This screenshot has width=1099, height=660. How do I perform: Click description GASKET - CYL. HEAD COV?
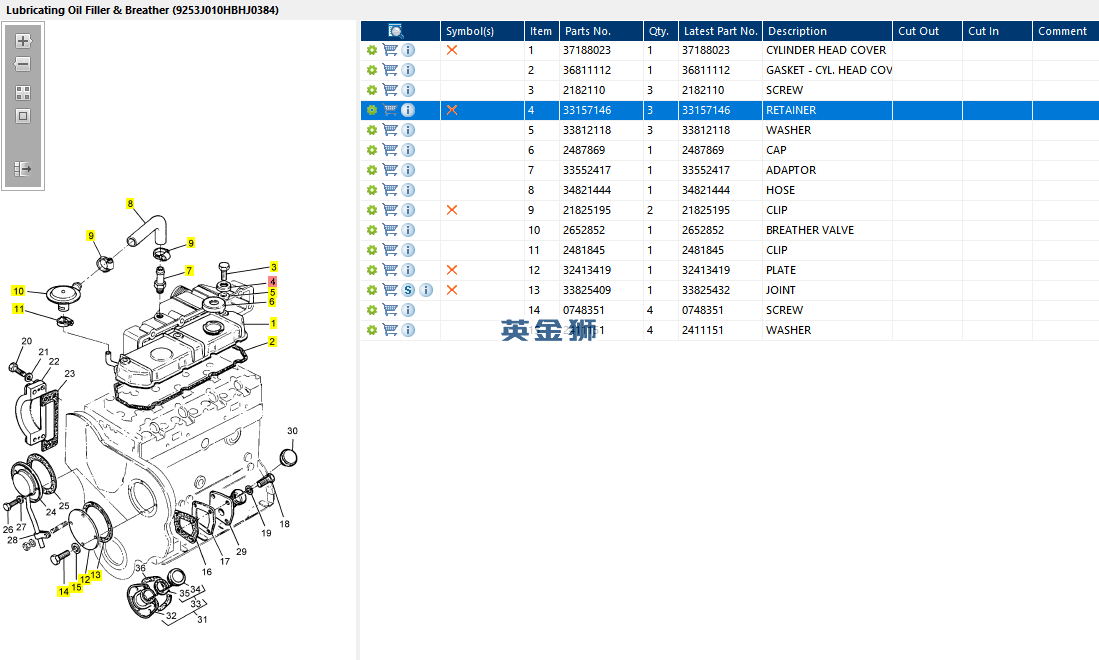click(x=828, y=70)
